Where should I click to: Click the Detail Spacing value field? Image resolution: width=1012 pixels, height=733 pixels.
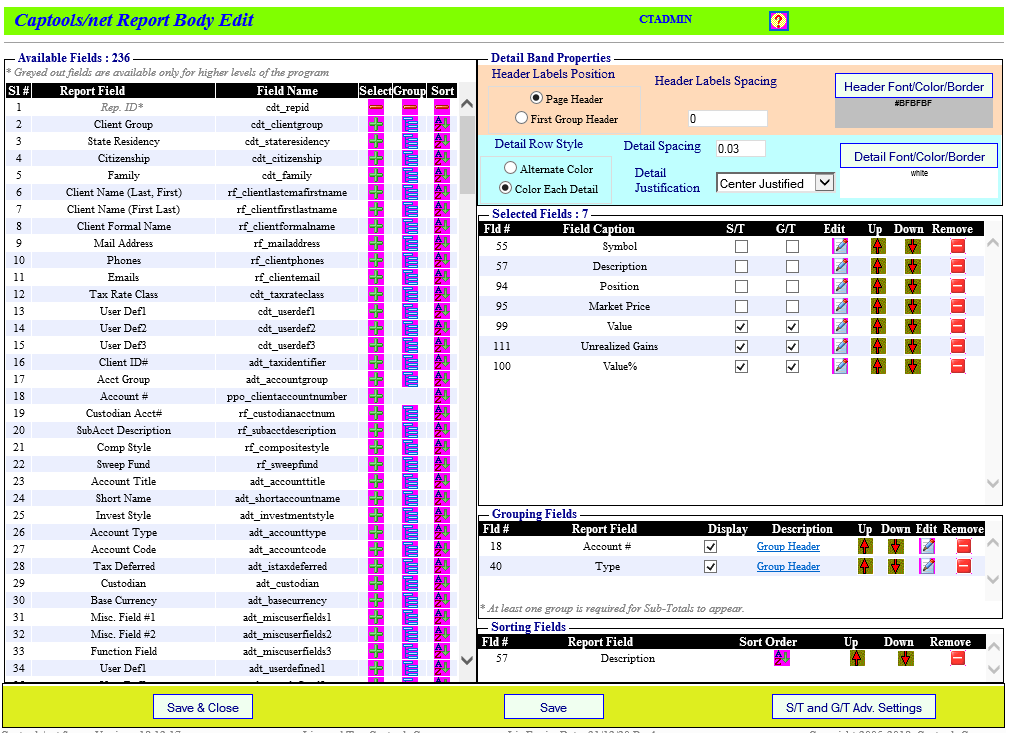pyautogui.click(x=739, y=146)
